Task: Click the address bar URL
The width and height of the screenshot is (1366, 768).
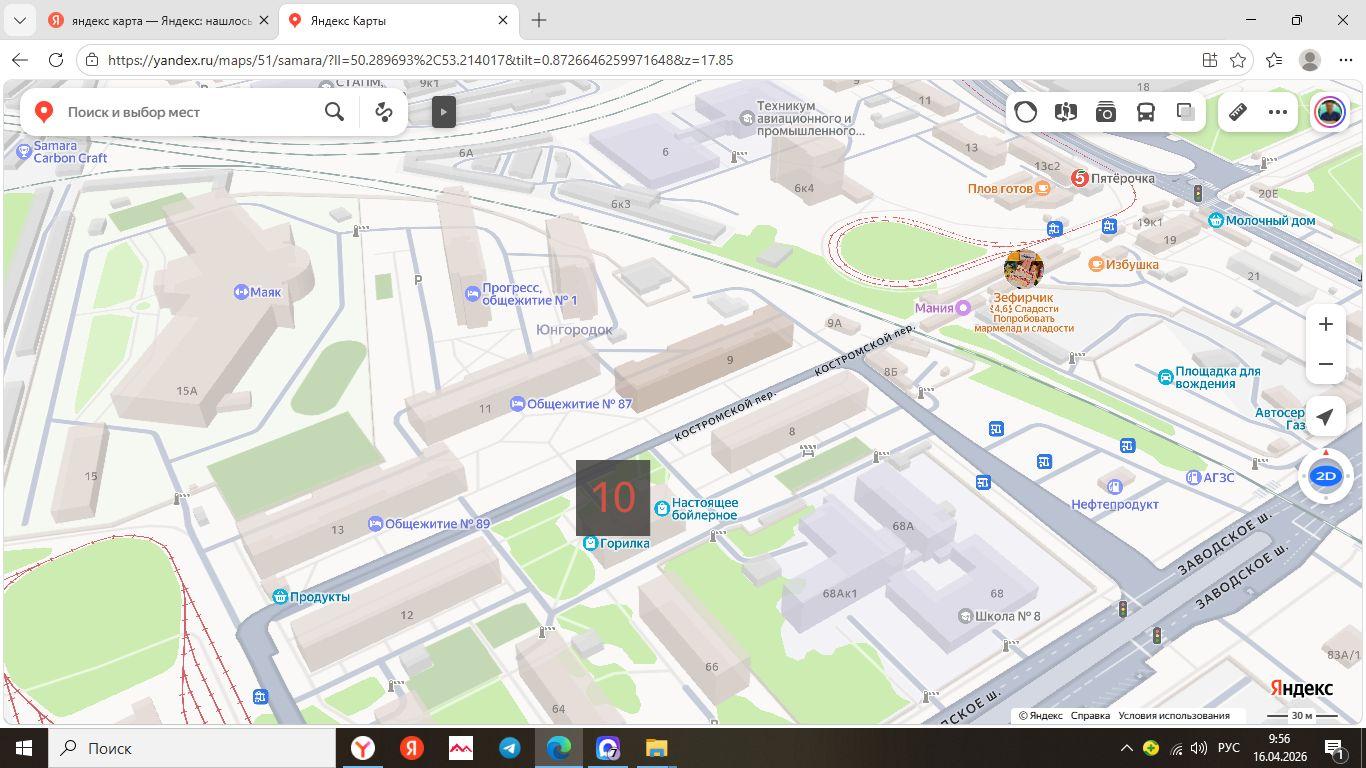Action: tap(420, 60)
